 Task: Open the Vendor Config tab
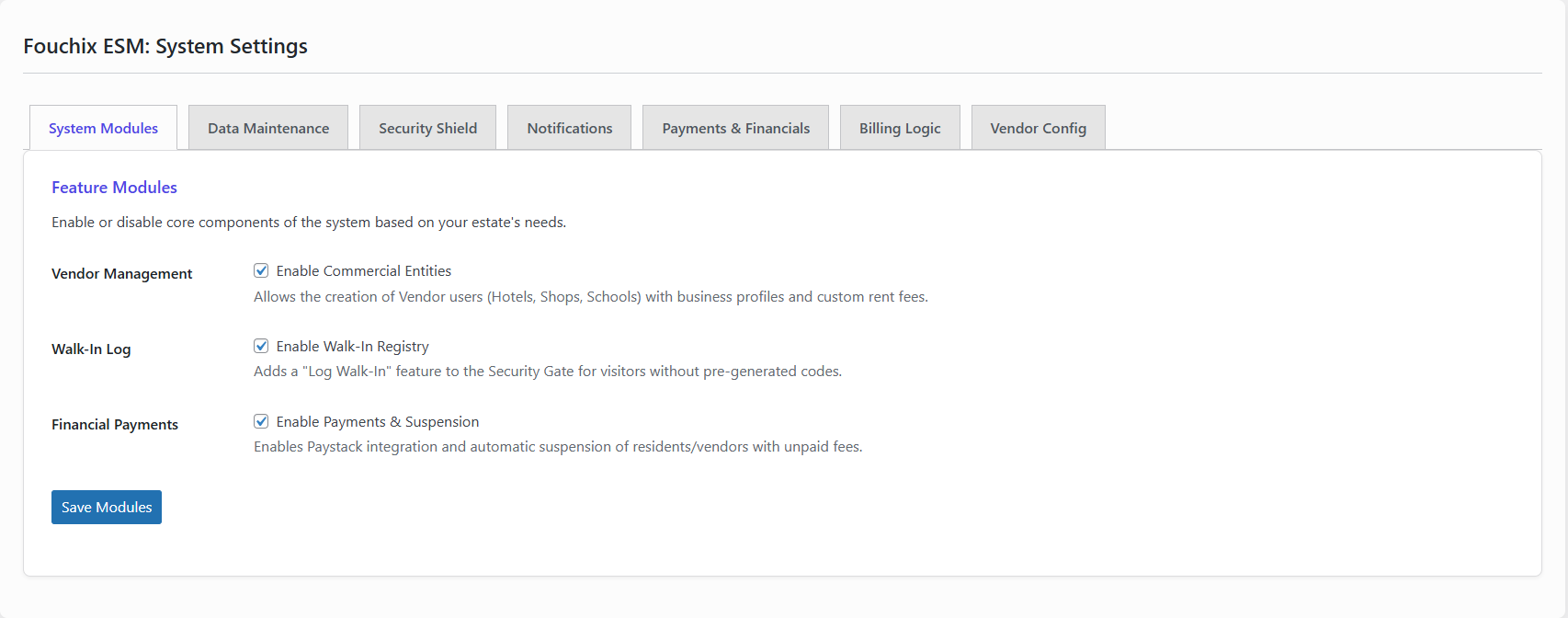tap(1038, 128)
